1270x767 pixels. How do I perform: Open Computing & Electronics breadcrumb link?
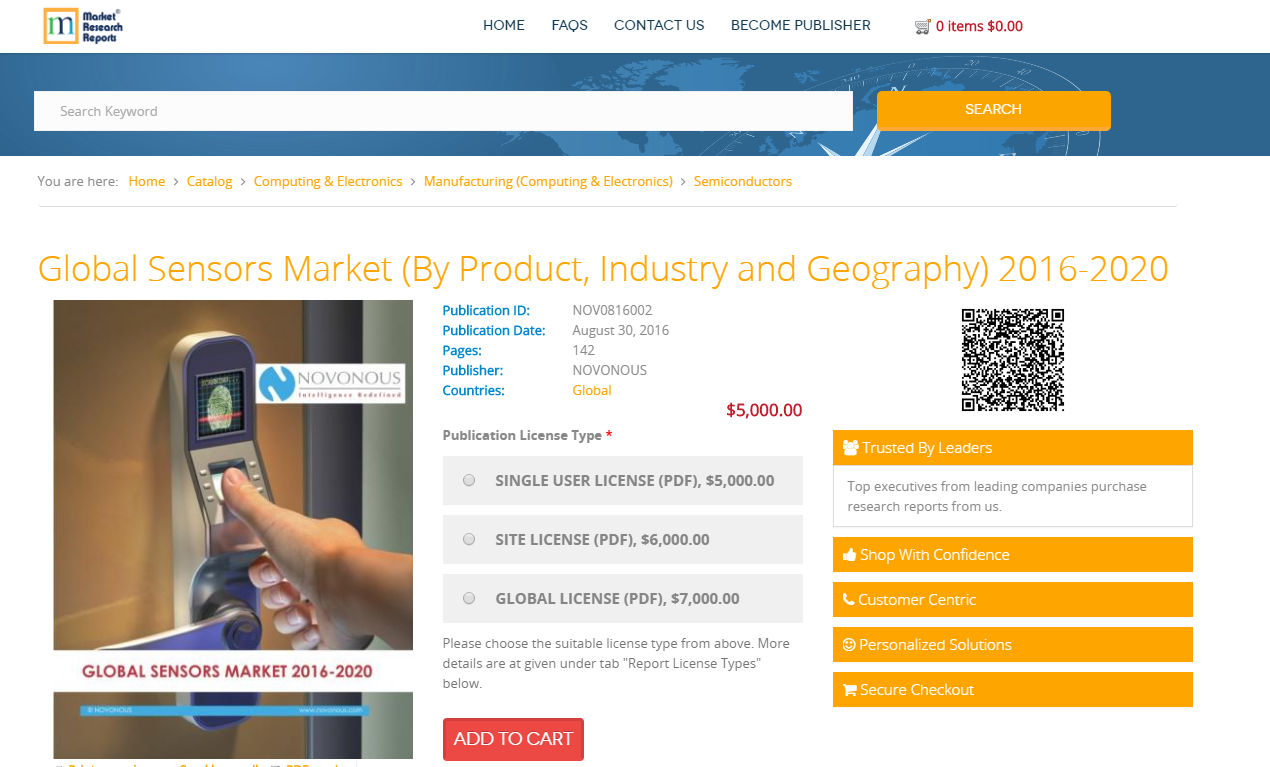pyautogui.click(x=328, y=181)
